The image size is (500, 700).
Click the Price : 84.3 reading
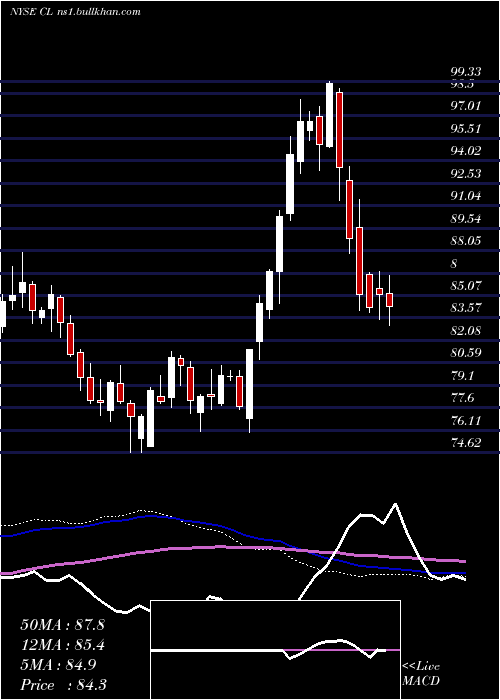63,685
